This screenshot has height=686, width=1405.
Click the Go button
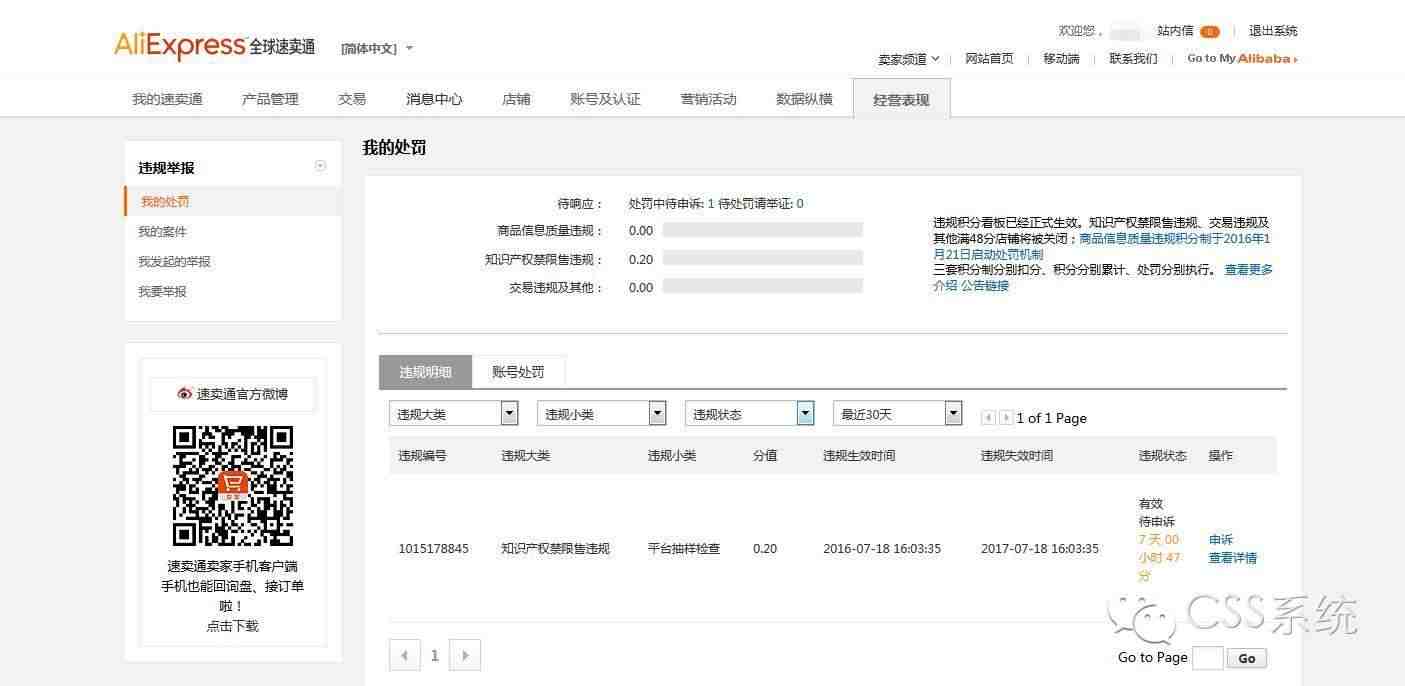pyautogui.click(x=1247, y=658)
